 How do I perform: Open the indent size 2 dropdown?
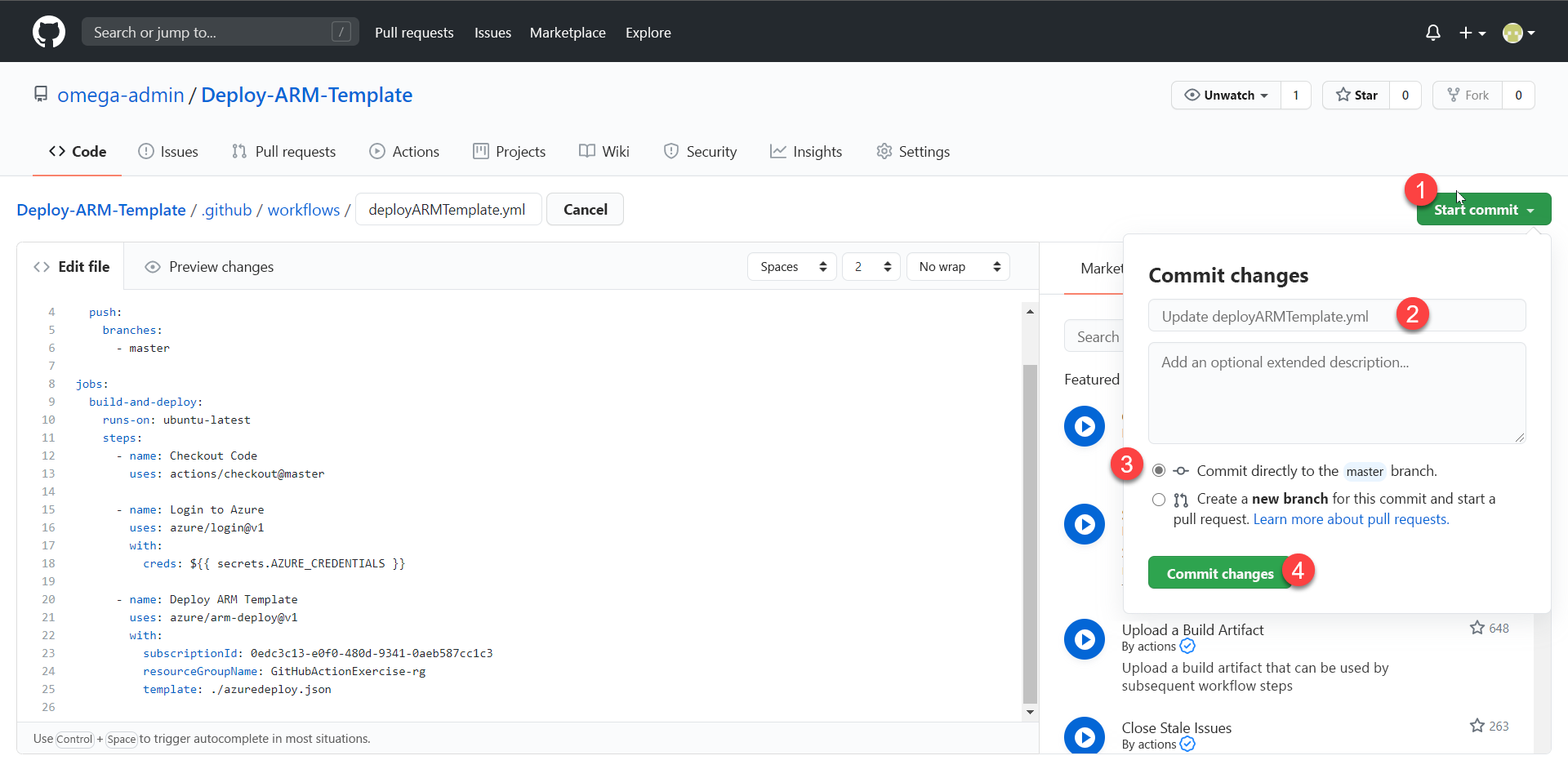point(871,267)
